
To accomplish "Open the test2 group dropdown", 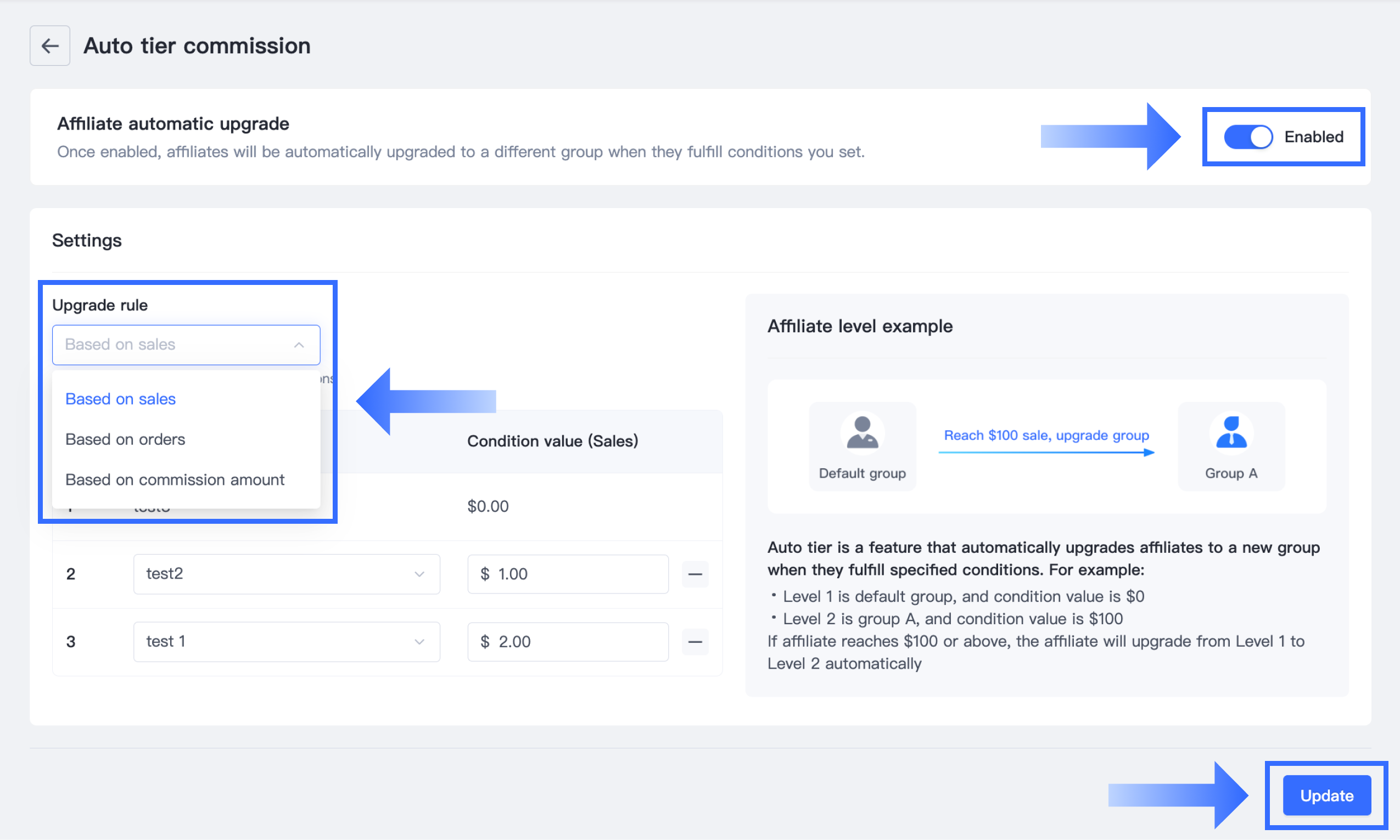I will pyautogui.click(x=286, y=574).
